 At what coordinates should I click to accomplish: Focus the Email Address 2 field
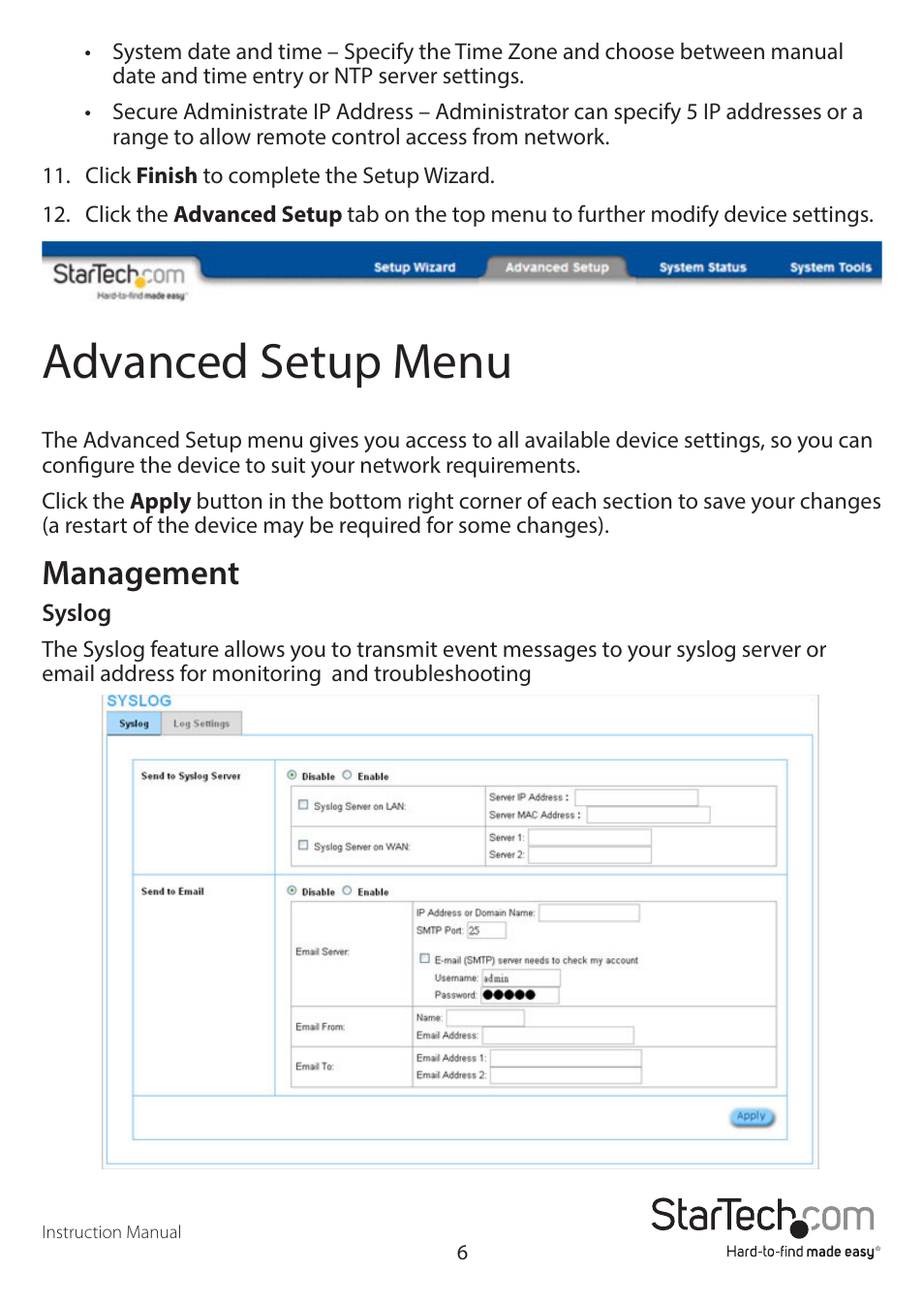tap(566, 1075)
